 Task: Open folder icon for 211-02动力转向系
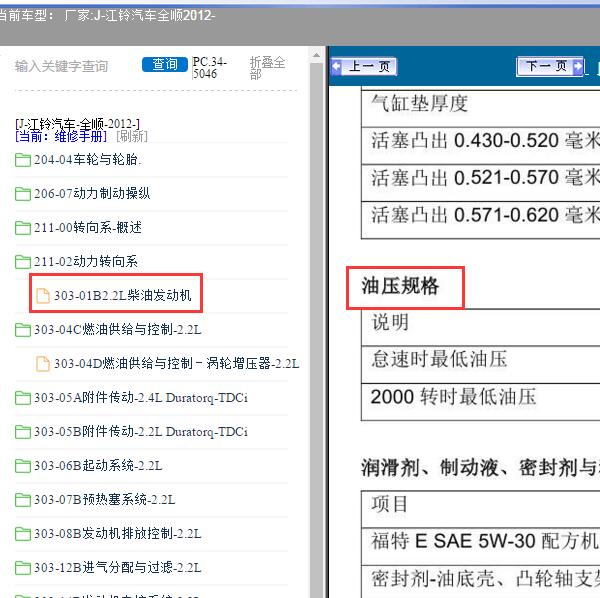click(x=23, y=262)
